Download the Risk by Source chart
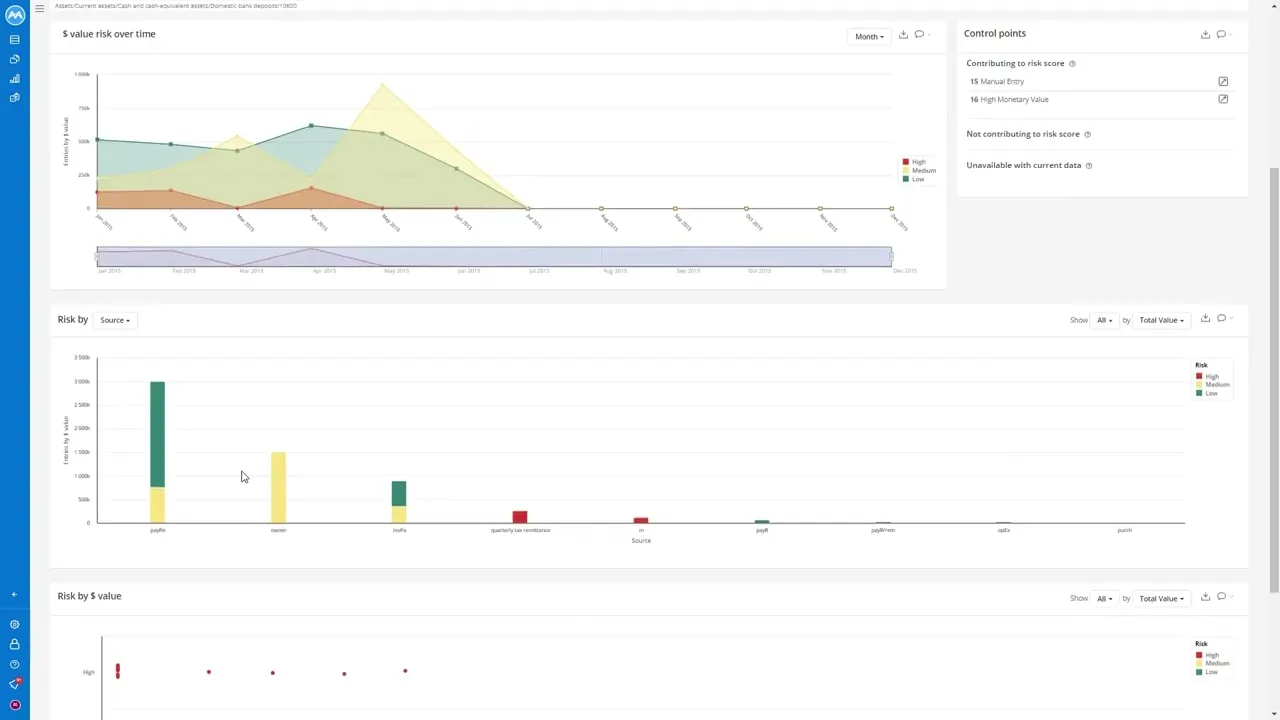The height and width of the screenshot is (720, 1280). [1205, 318]
